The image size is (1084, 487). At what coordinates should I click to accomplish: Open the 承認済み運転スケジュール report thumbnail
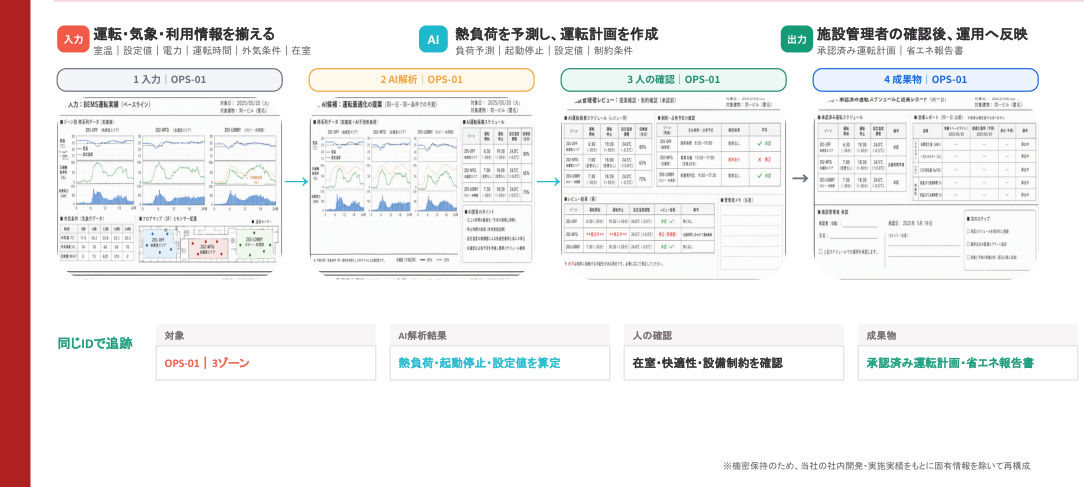coord(925,187)
